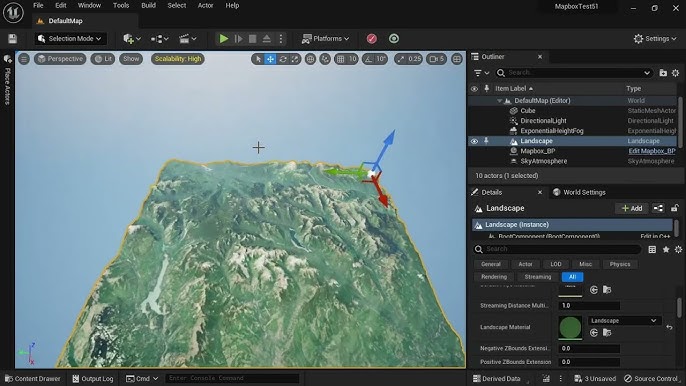This screenshot has height=386, width=686.
Task: Open the Tools menu
Action: tap(121, 5)
